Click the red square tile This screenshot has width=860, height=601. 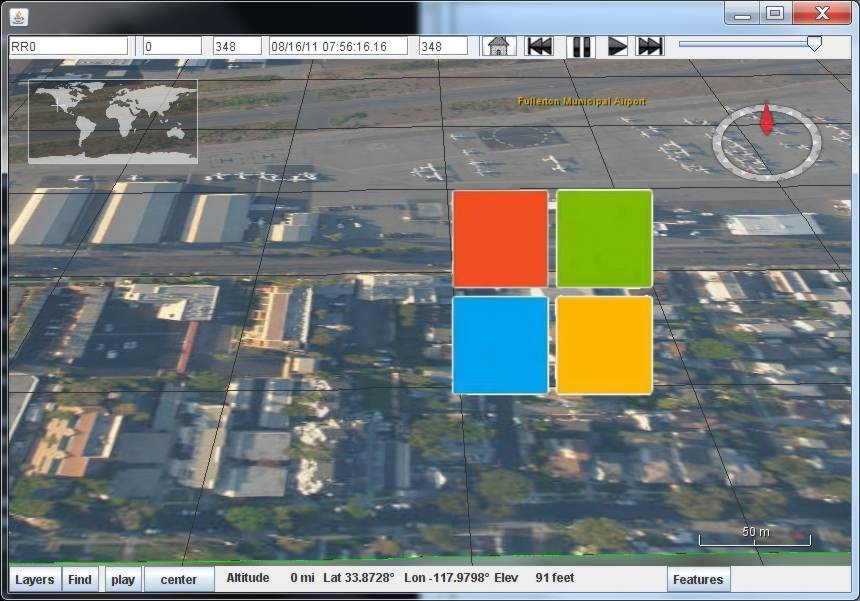click(500, 239)
